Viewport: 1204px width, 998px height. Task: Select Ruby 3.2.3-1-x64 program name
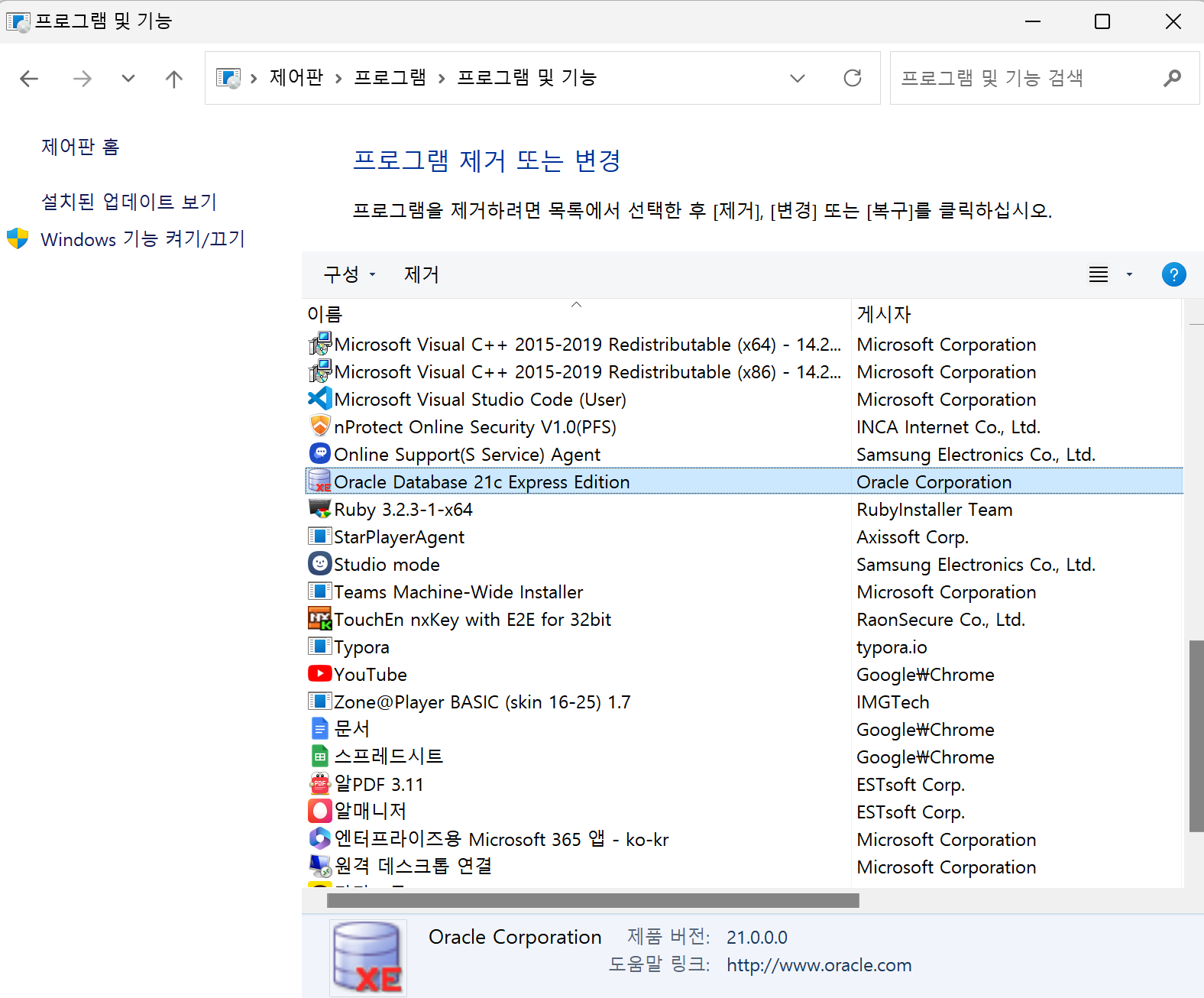[x=403, y=510]
